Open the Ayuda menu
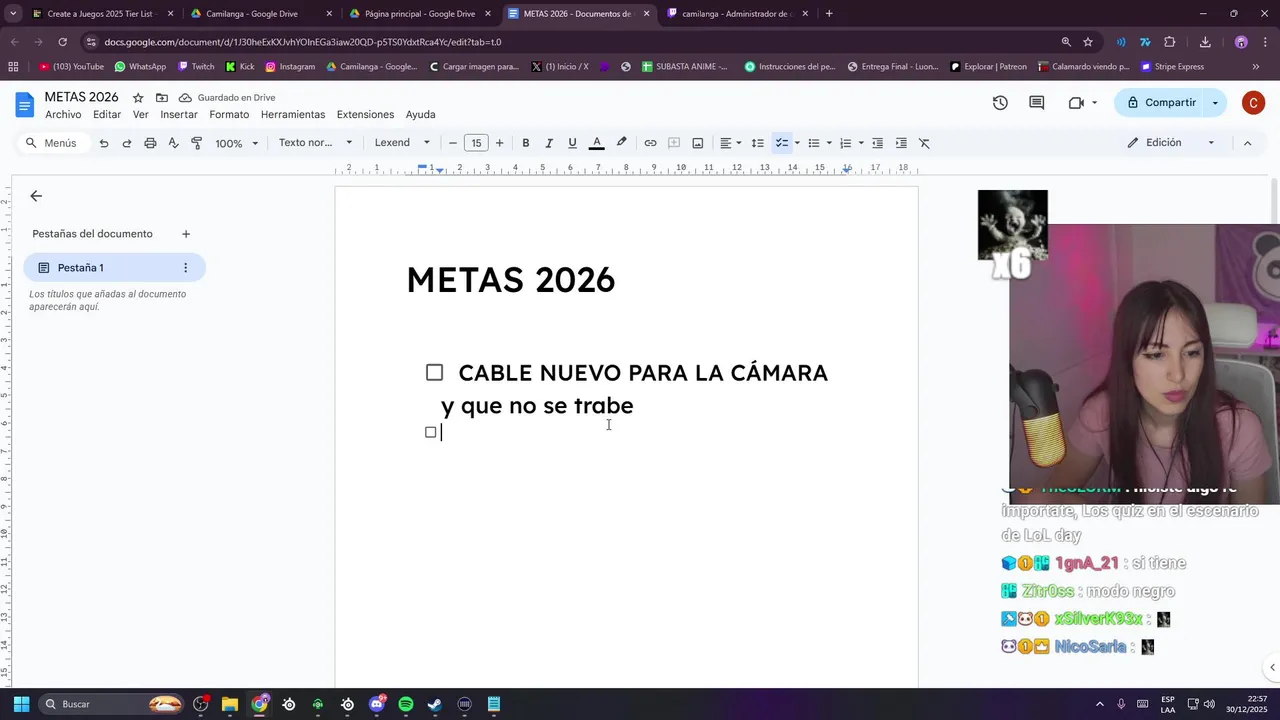This screenshot has width=1280, height=720. point(420,115)
